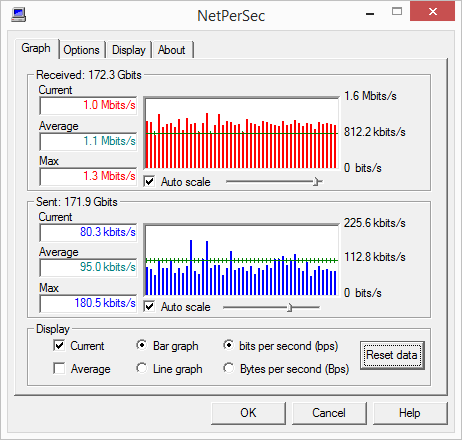The height and width of the screenshot is (440, 462).
Task: Close the NetPerSec window
Action: (433, 12)
